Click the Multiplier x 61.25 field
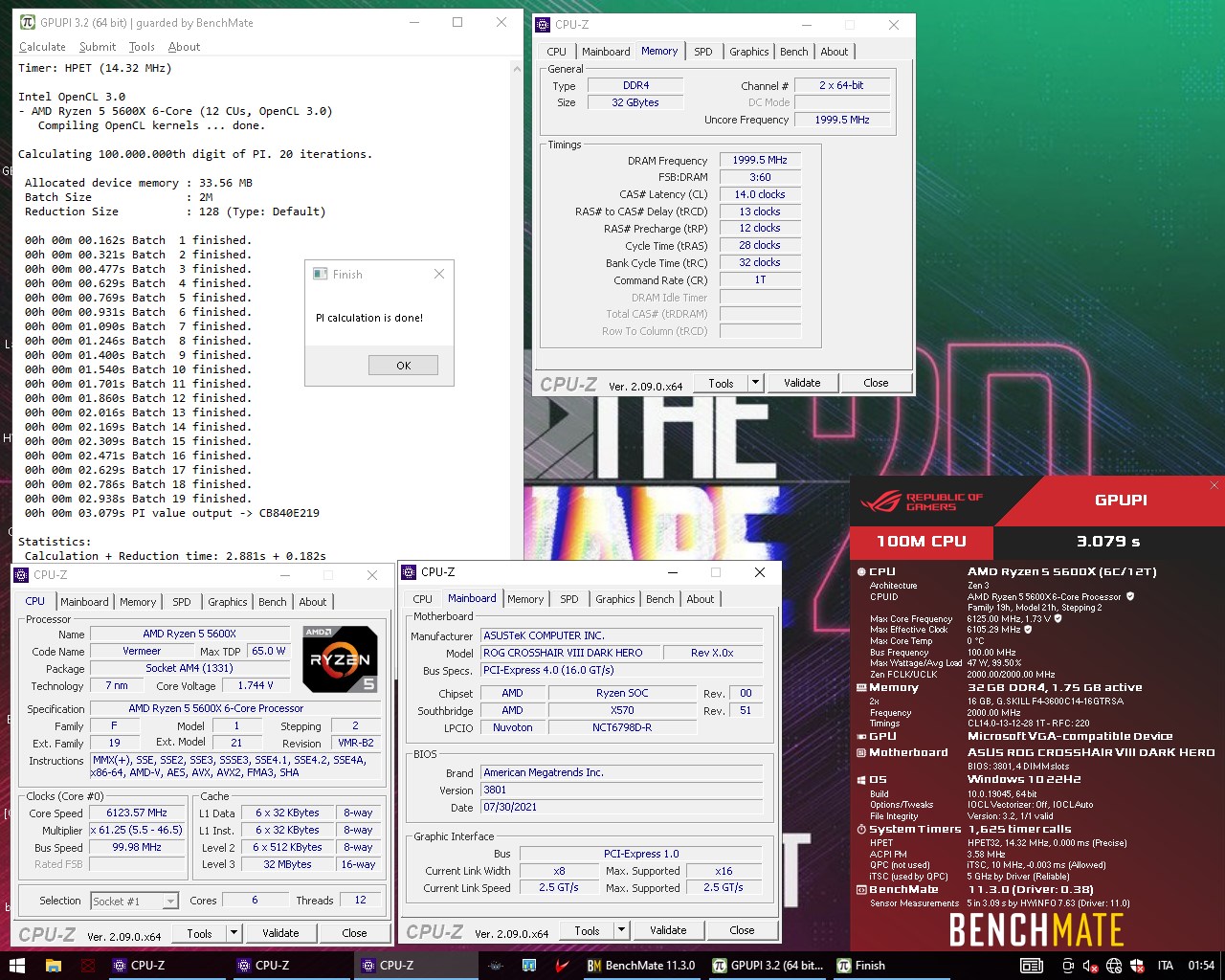The image size is (1225, 980). pyautogui.click(x=137, y=830)
